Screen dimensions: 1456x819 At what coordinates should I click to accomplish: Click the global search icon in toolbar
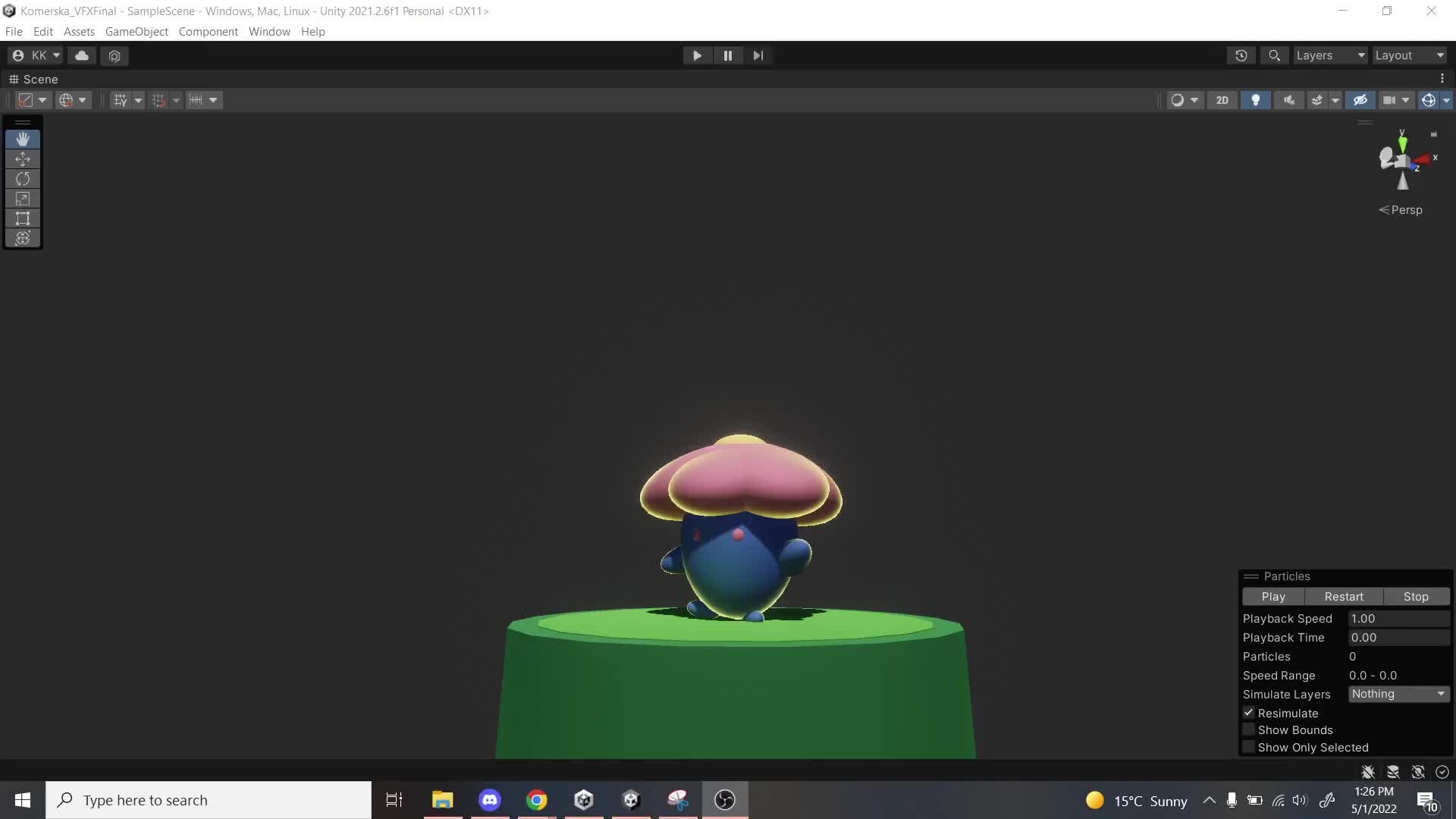pos(1274,55)
